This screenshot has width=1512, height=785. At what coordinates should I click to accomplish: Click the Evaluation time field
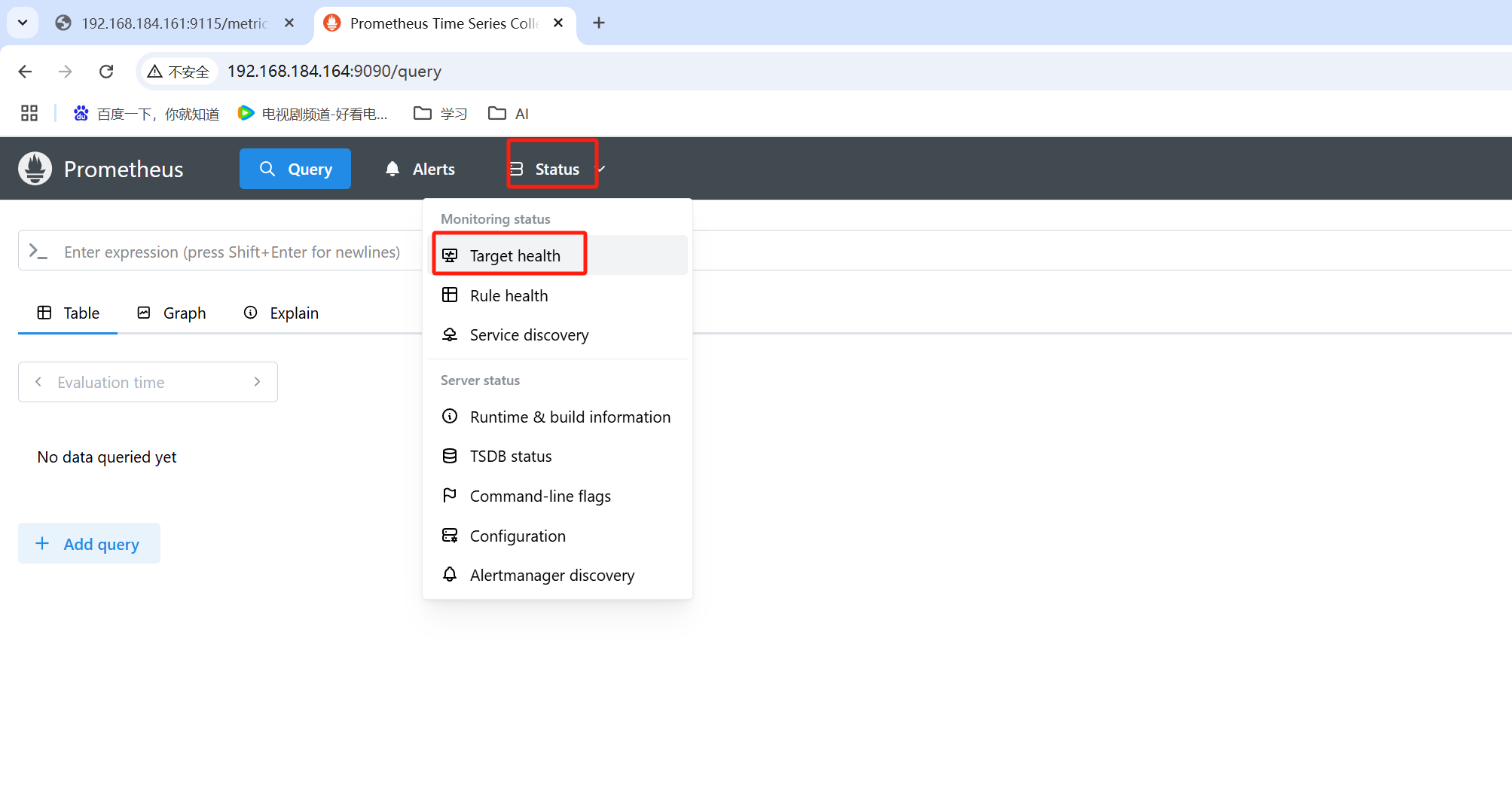pos(148,382)
